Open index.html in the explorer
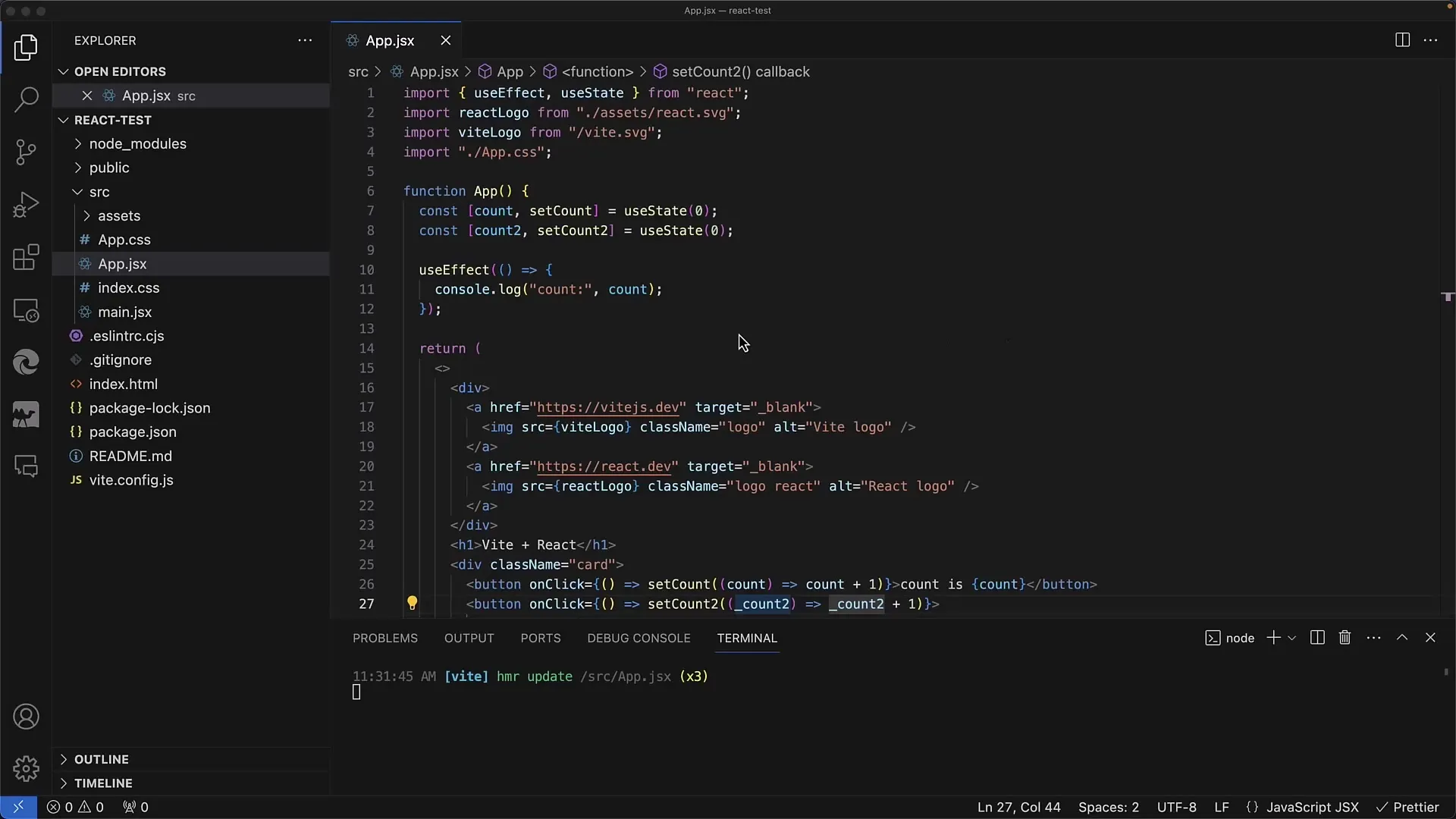 pyautogui.click(x=191, y=384)
